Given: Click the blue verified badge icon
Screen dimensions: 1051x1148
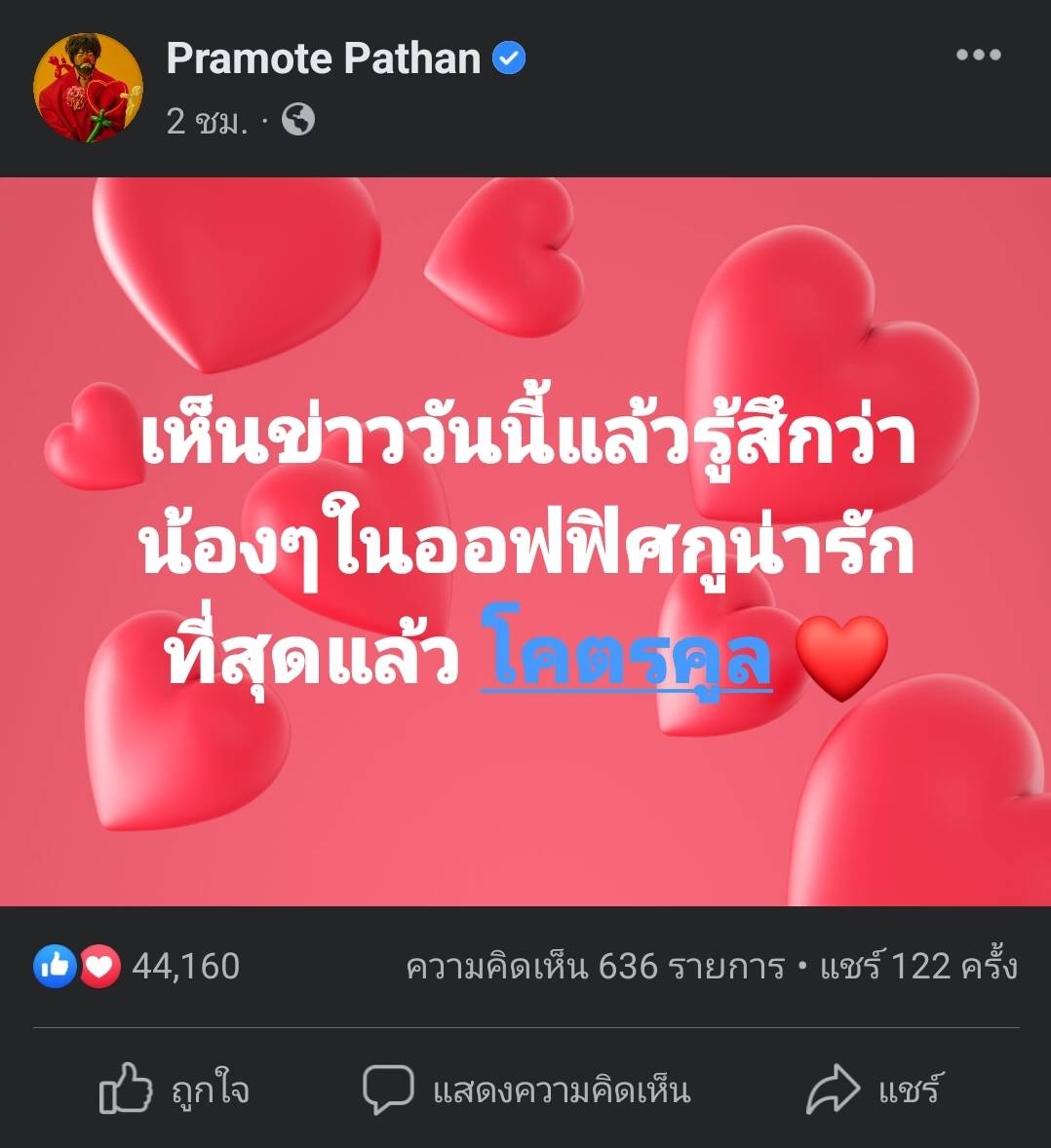Looking at the screenshot, I should [x=509, y=57].
